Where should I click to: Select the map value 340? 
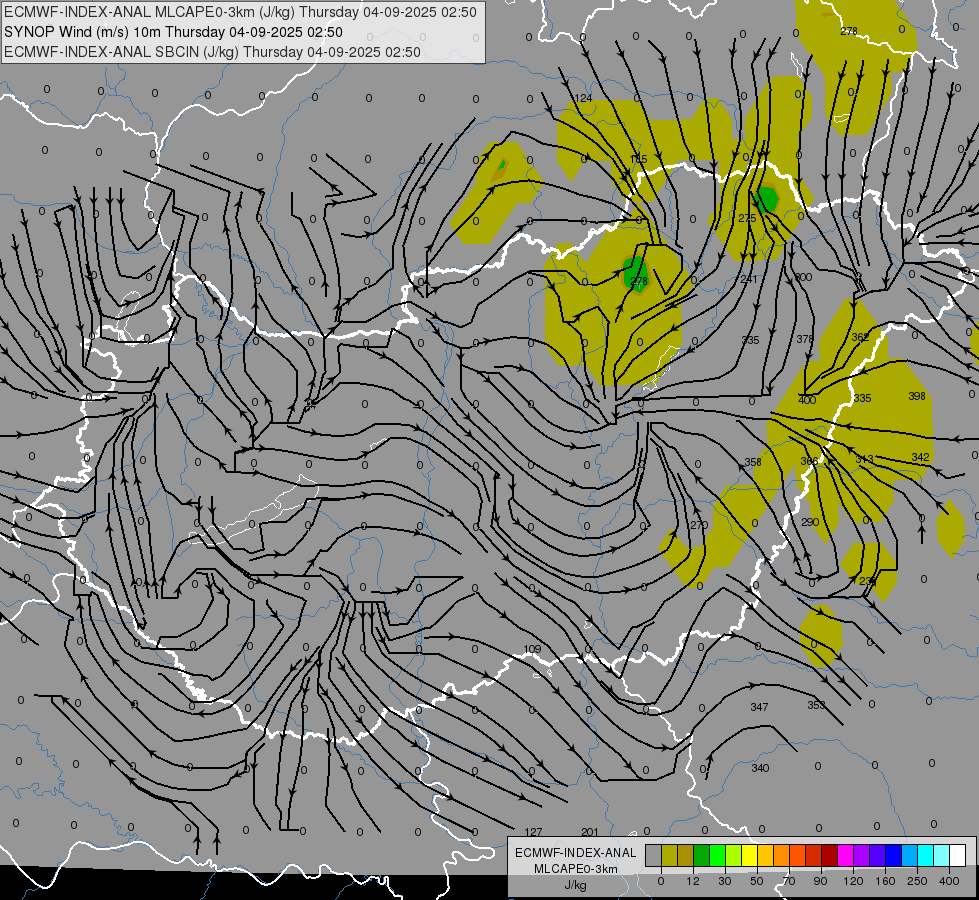tap(760, 768)
